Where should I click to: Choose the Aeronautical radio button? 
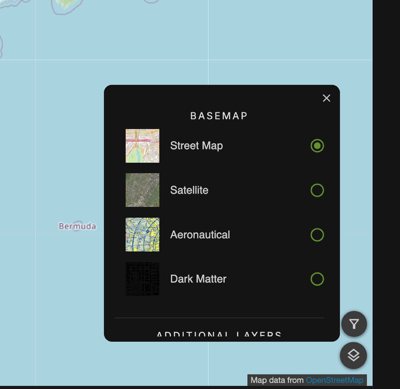(x=317, y=235)
